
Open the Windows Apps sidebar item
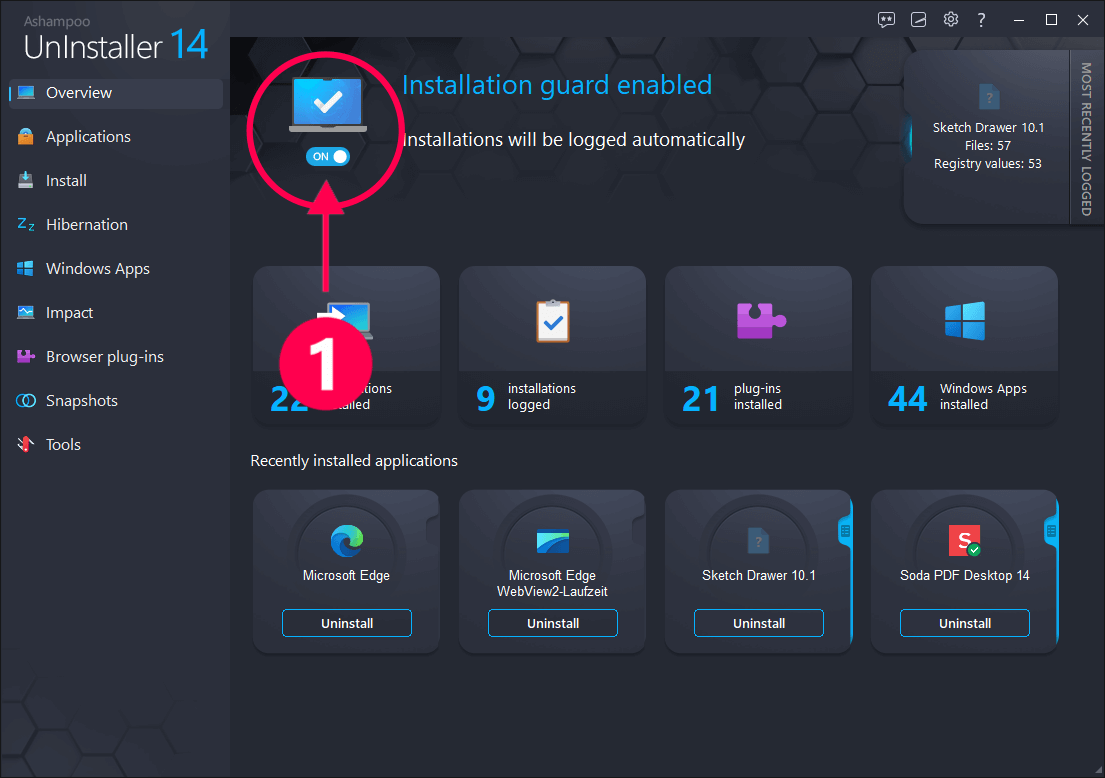[x=95, y=268]
